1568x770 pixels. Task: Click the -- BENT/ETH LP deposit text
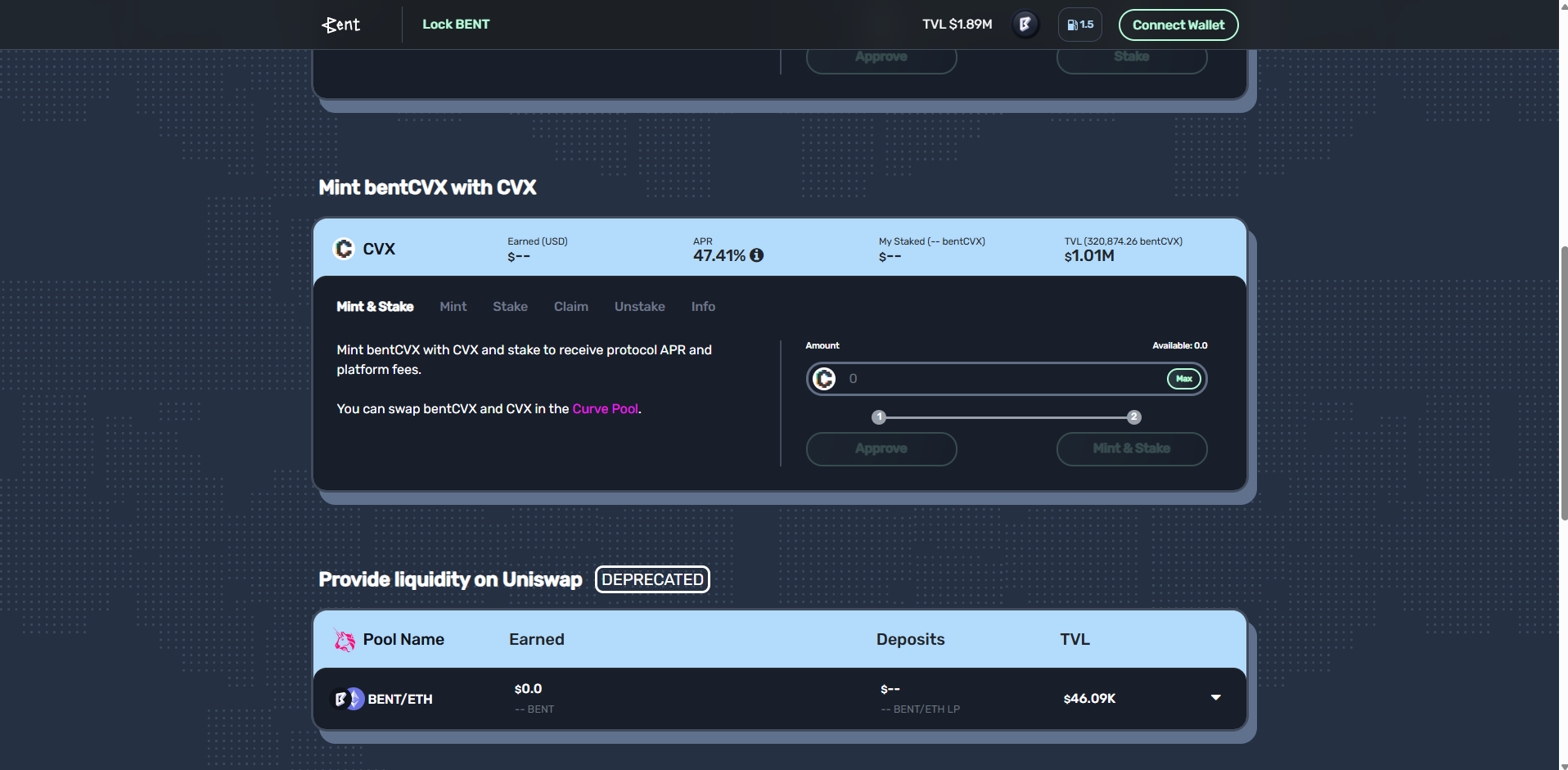click(921, 709)
